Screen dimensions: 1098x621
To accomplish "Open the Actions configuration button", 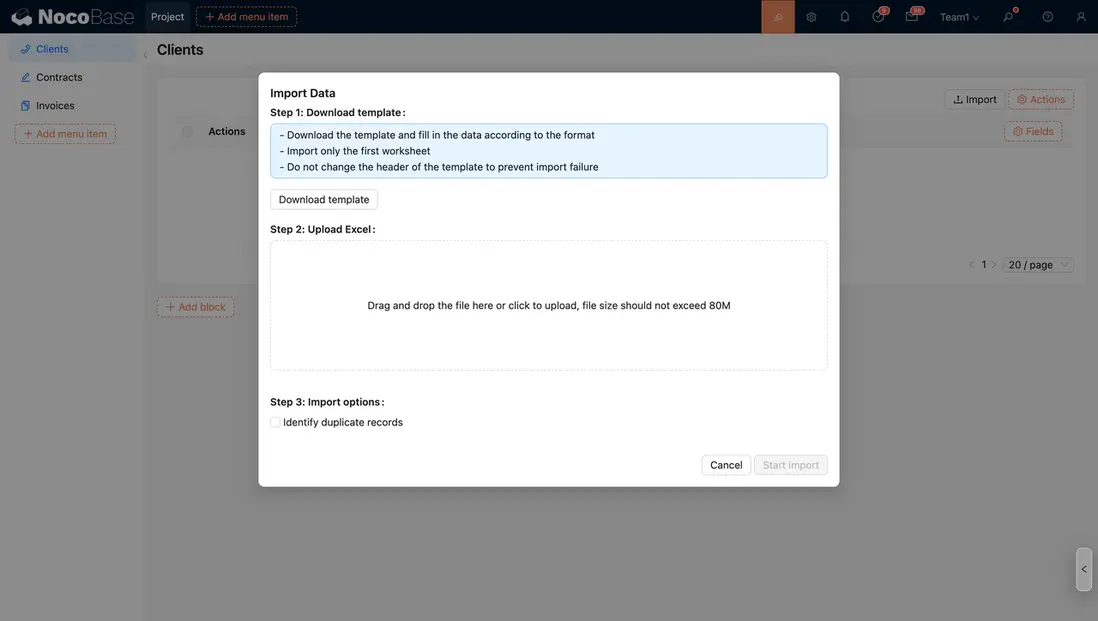I will [1041, 99].
